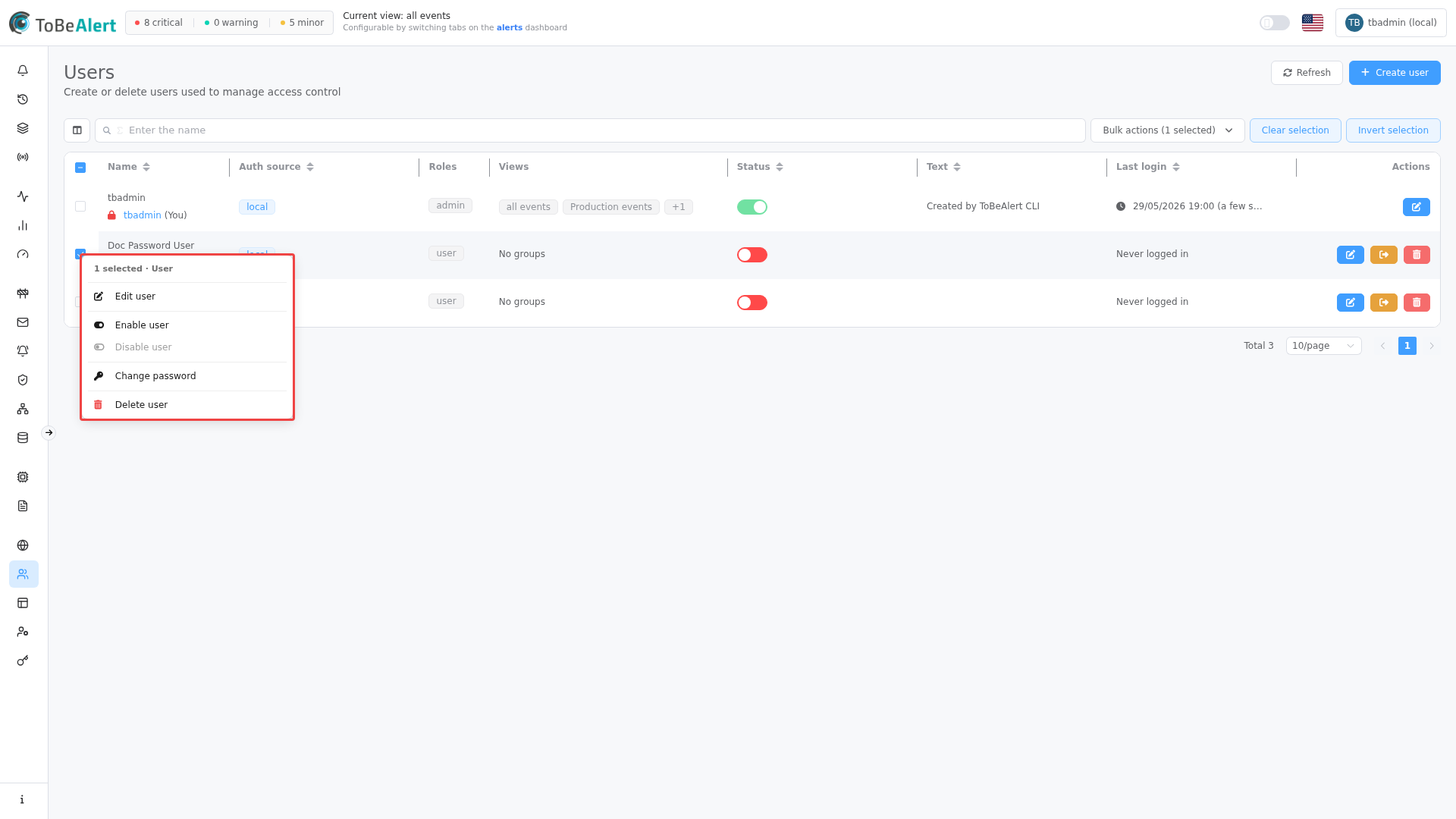Select Change password from context menu
1456x819 pixels.
(x=187, y=376)
